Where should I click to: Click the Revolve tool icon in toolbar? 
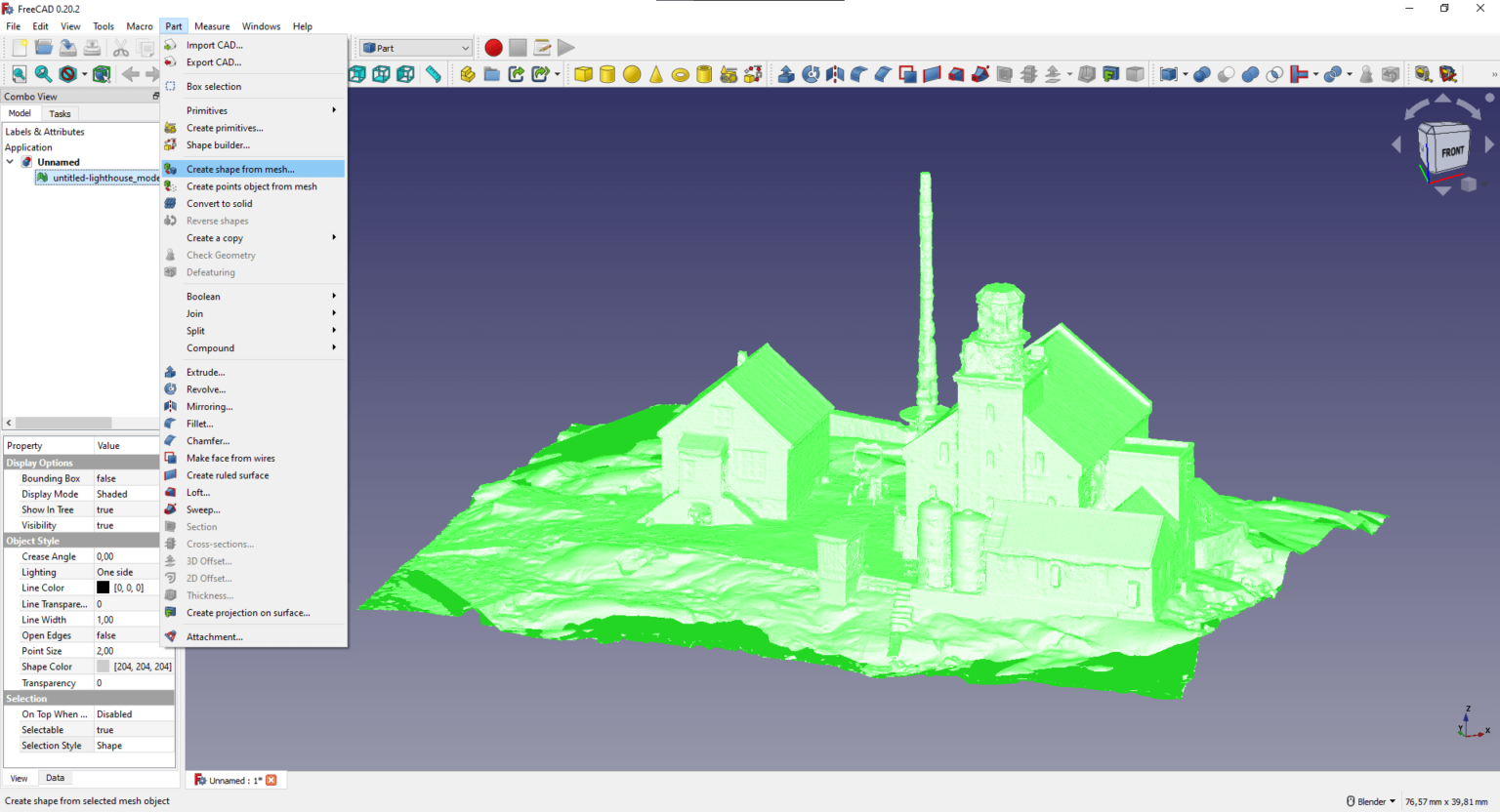811,74
